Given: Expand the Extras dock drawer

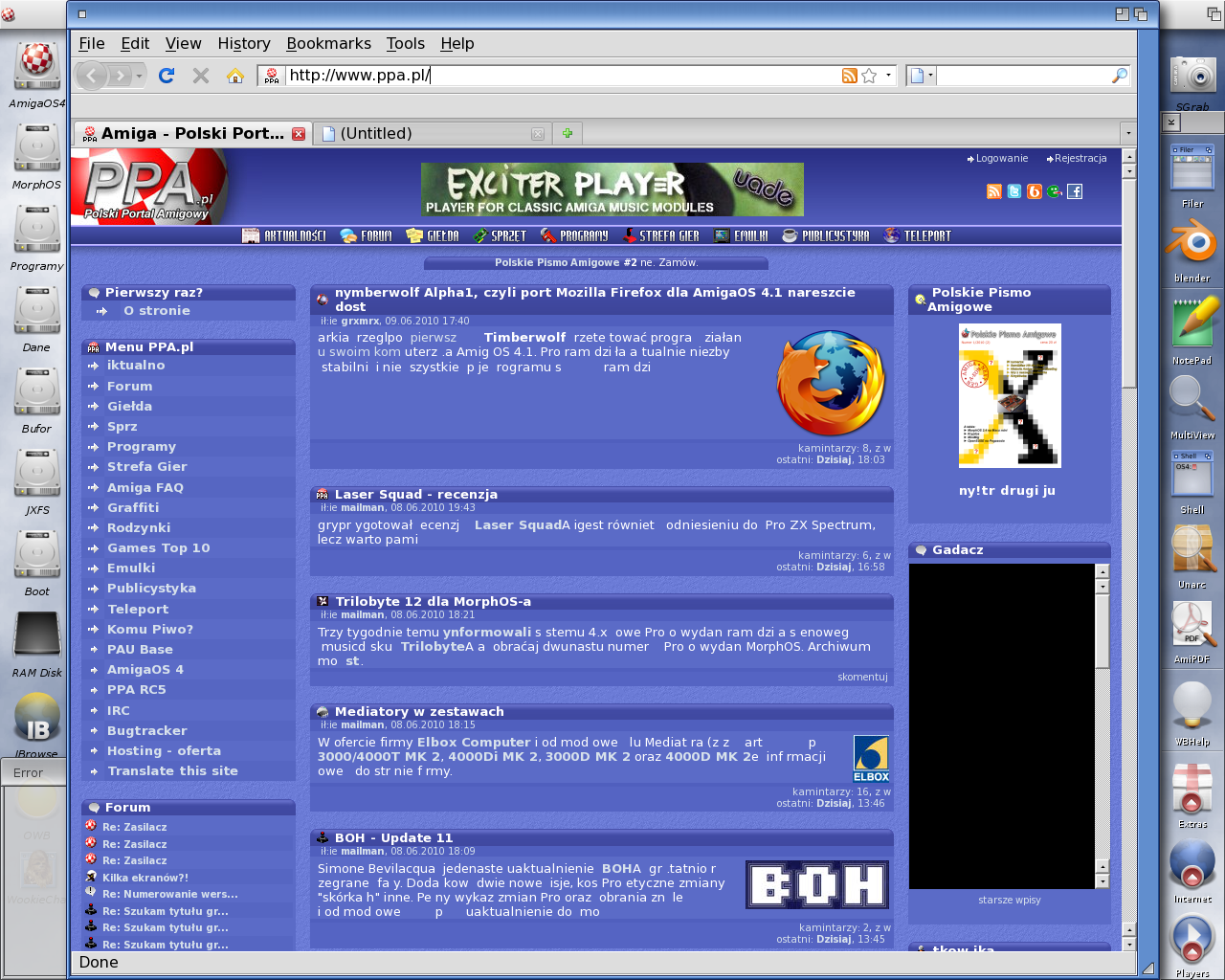Looking at the screenshot, I should [1192, 789].
